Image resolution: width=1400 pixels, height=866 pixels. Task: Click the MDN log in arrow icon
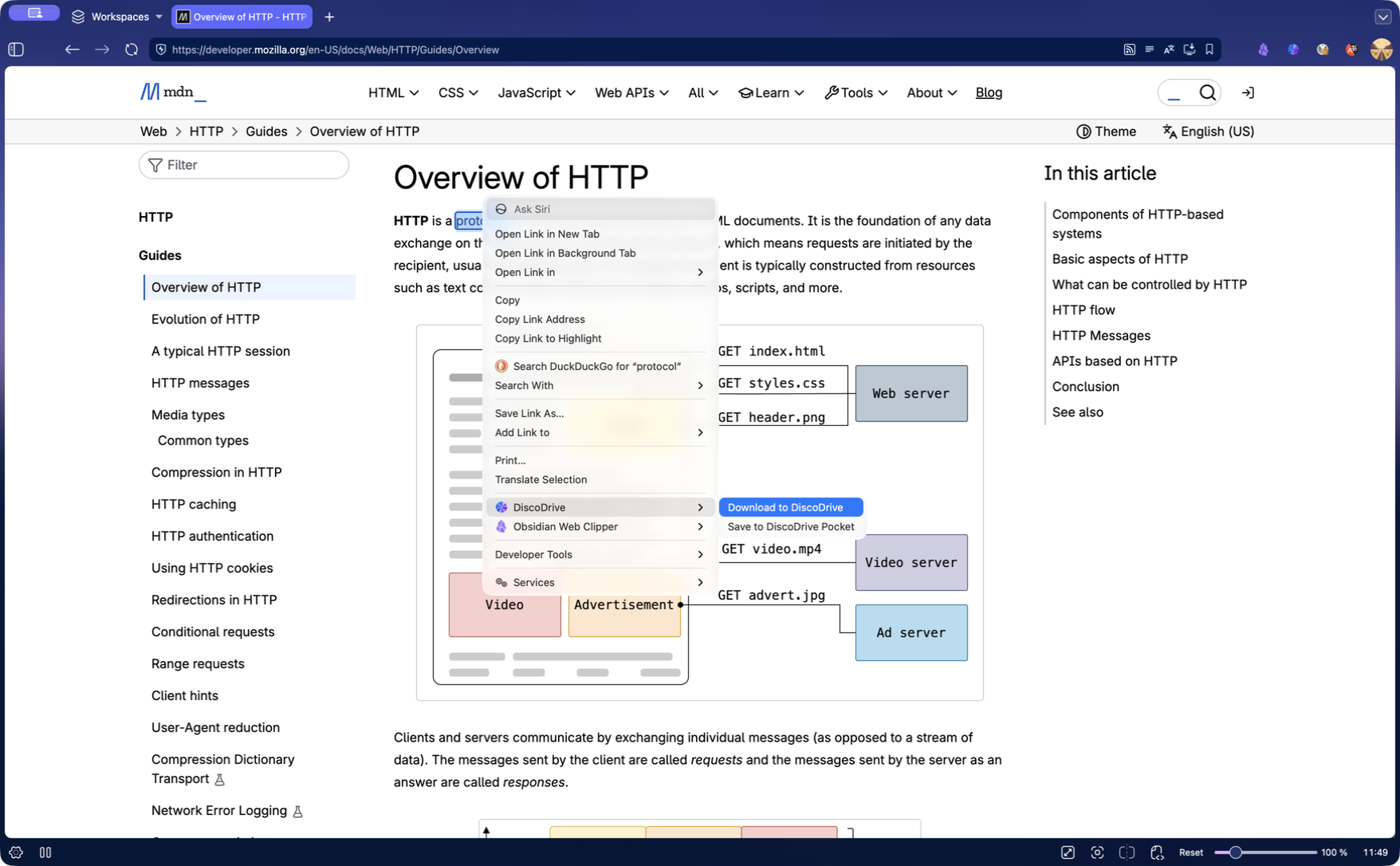[1248, 93]
